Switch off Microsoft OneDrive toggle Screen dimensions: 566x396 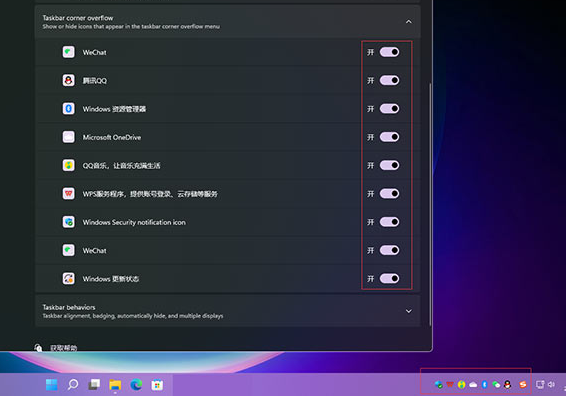pos(389,137)
